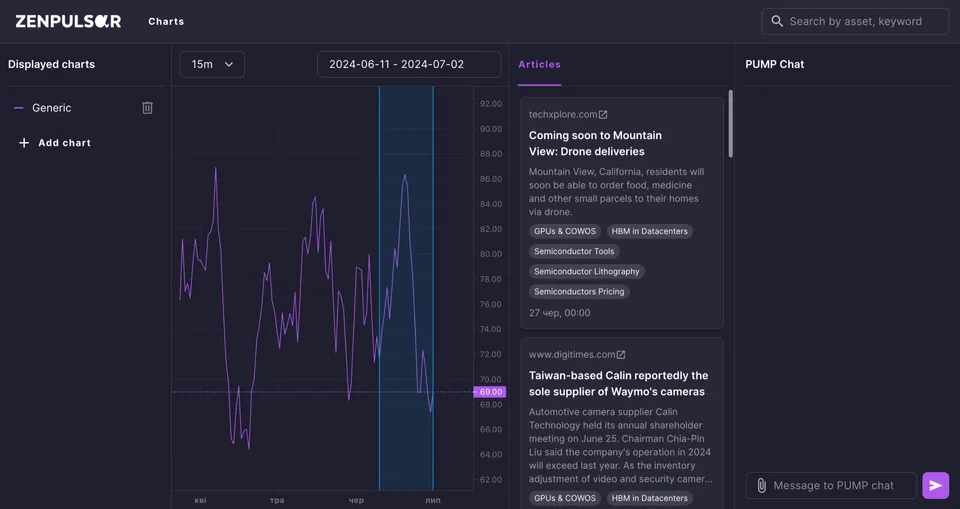Send message with the purple arrow button
This screenshot has width=960, height=509.
click(x=936, y=486)
